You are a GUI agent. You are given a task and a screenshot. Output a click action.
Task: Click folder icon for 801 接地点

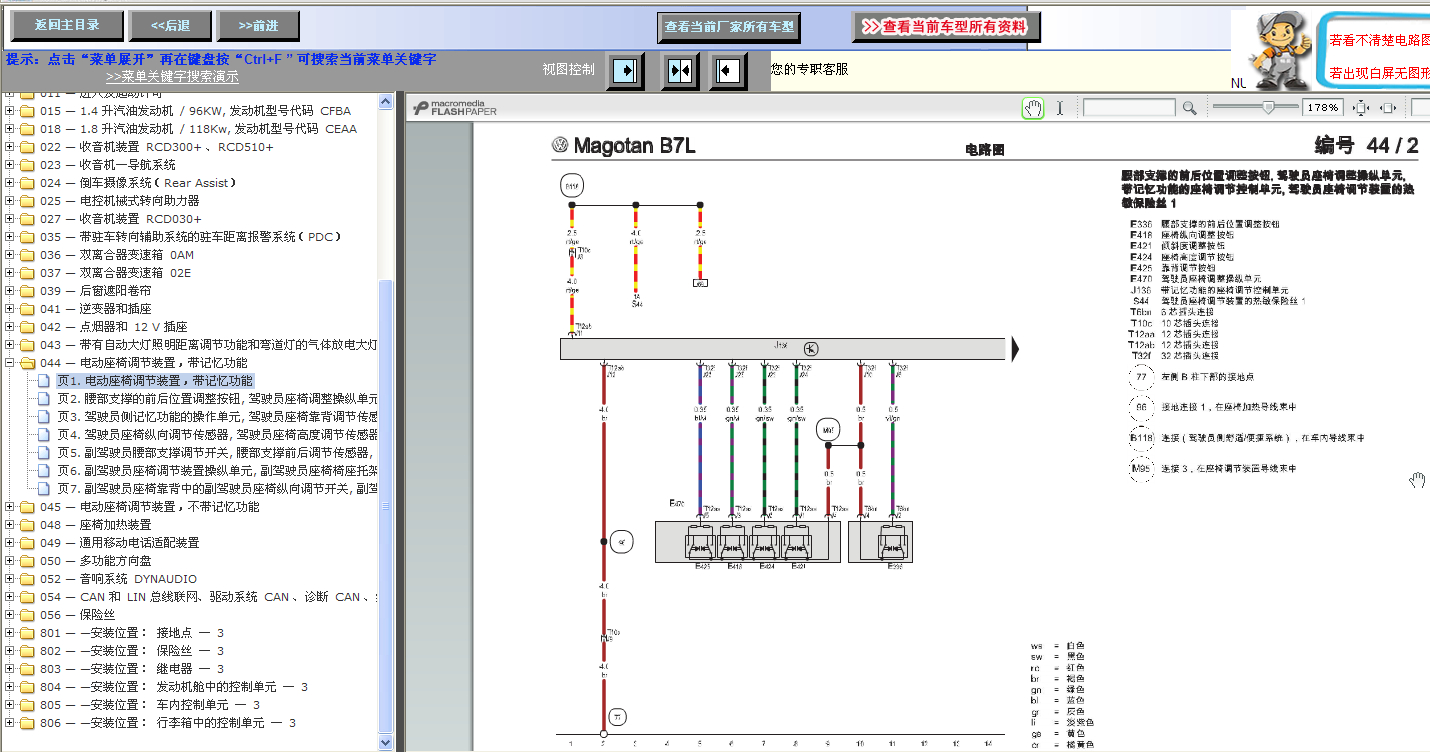point(27,633)
